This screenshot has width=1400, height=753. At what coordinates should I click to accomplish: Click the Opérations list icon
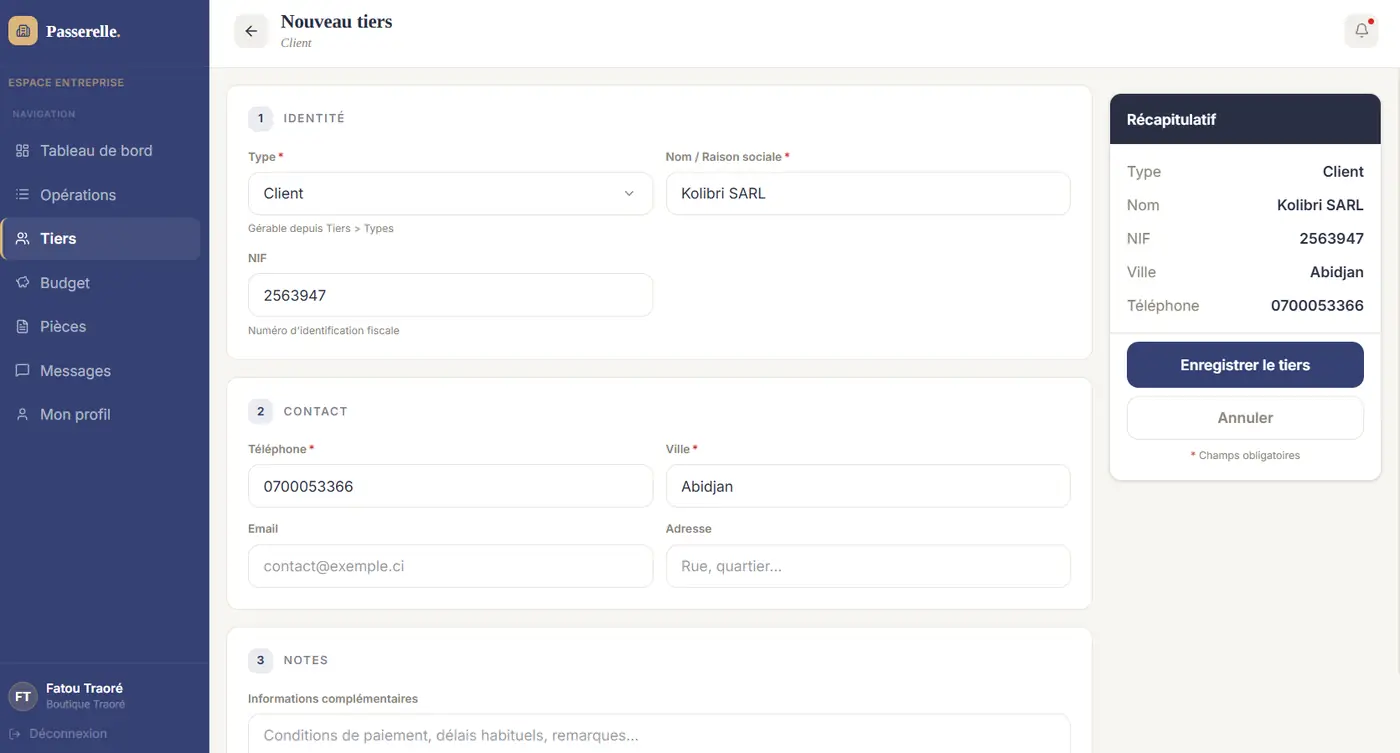coord(22,195)
